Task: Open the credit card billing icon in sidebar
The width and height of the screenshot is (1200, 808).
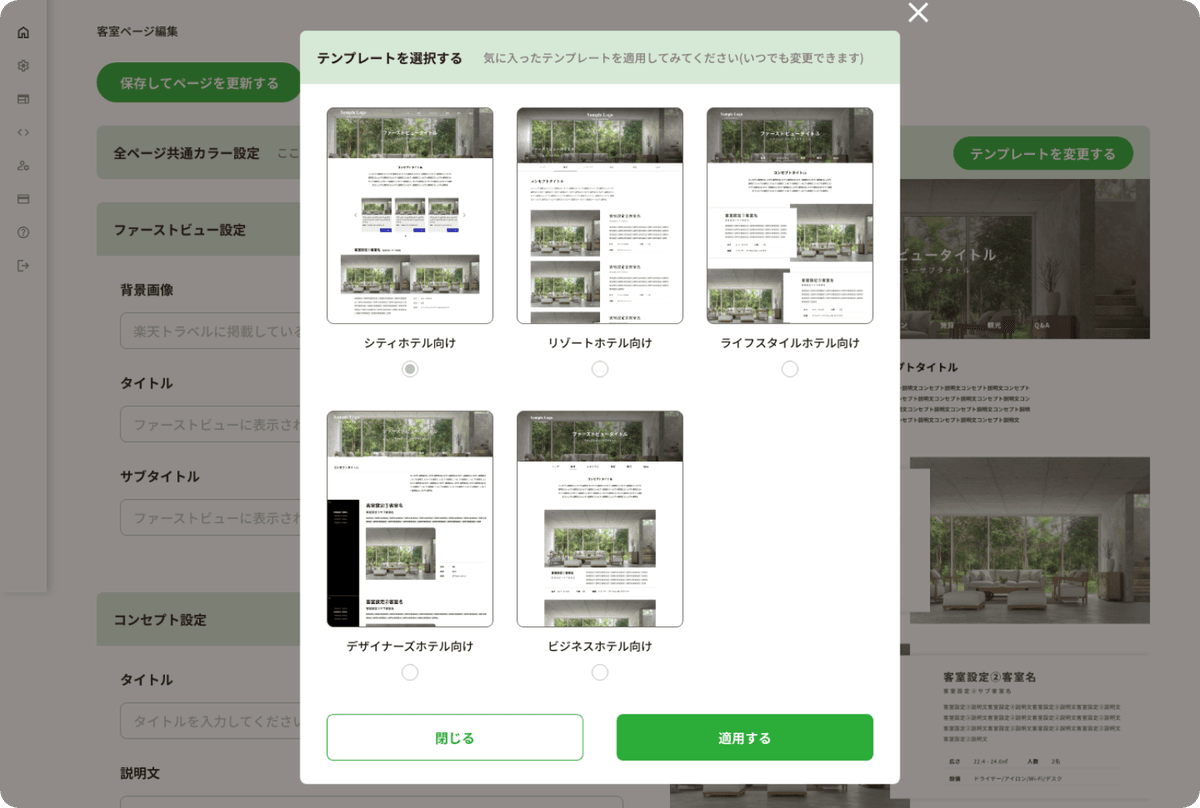Action: 23,199
